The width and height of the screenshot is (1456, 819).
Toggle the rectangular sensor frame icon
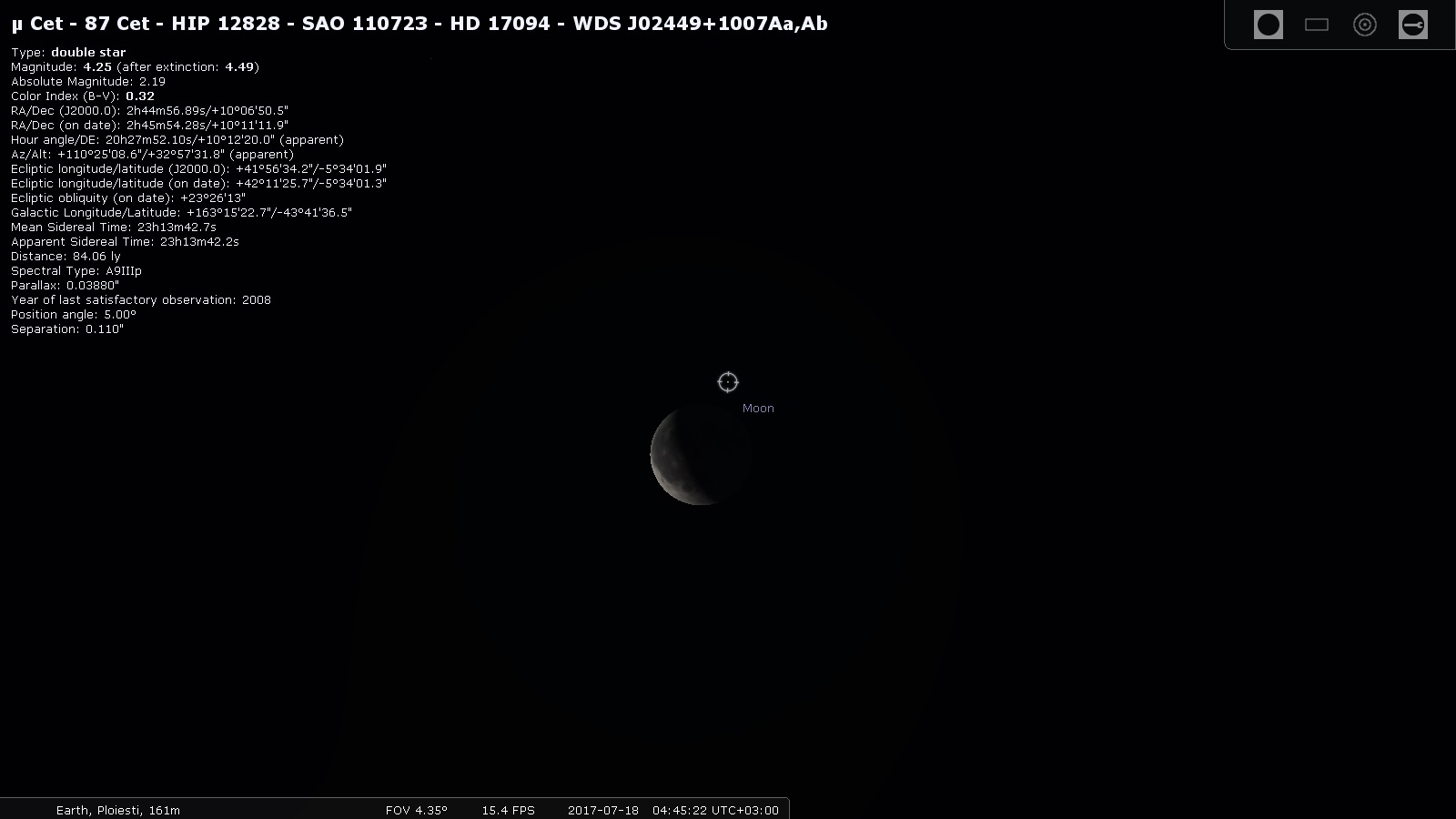point(1317,25)
